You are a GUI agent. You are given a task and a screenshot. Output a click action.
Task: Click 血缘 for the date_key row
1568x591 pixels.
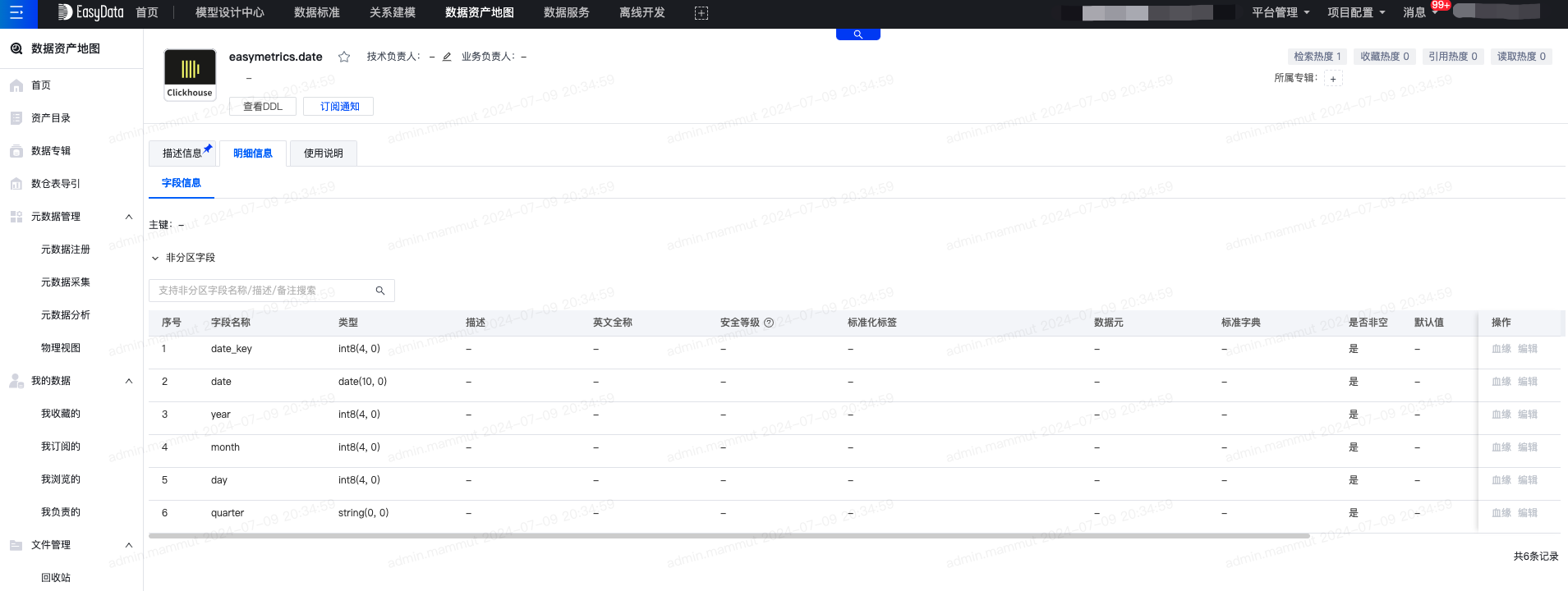1501,349
